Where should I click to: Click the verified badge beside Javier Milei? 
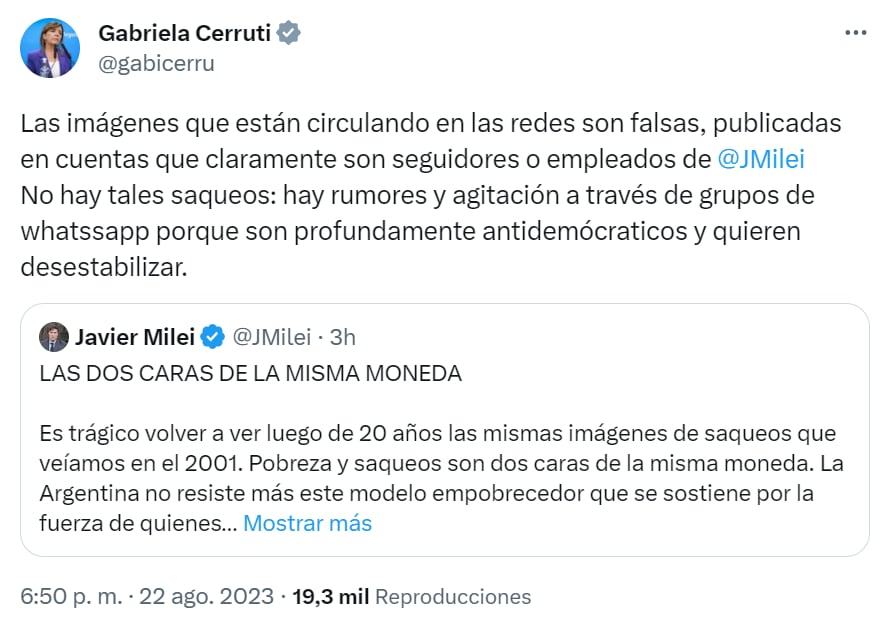click(212, 337)
